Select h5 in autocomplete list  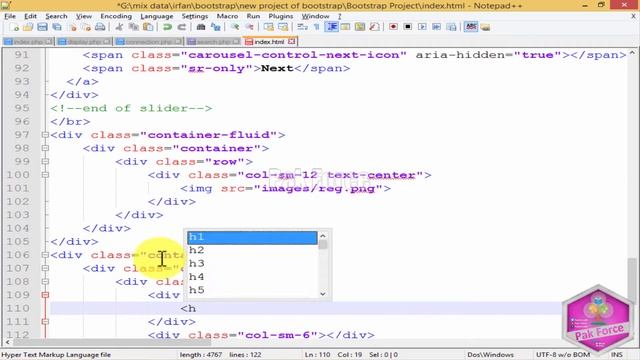[252, 290]
